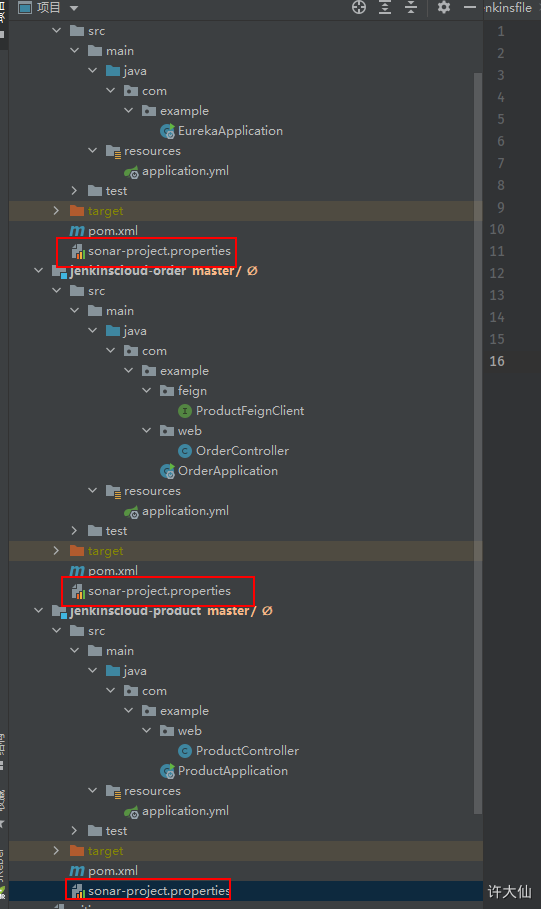Image resolution: width=541 pixels, height=909 pixels.
Task: Select the ProductController class file
Action: click(x=247, y=751)
